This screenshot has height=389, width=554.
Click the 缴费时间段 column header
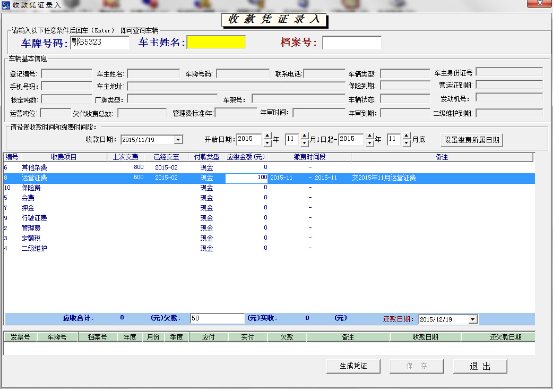tap(310, 157)
